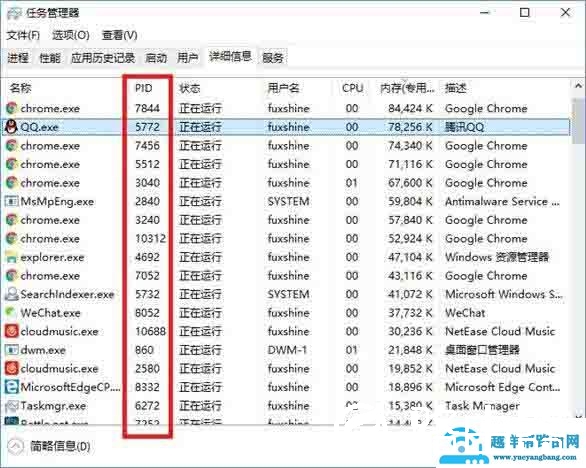Click the QQ.exe penguin icon

pyautogui.click(x=11, y=127)
